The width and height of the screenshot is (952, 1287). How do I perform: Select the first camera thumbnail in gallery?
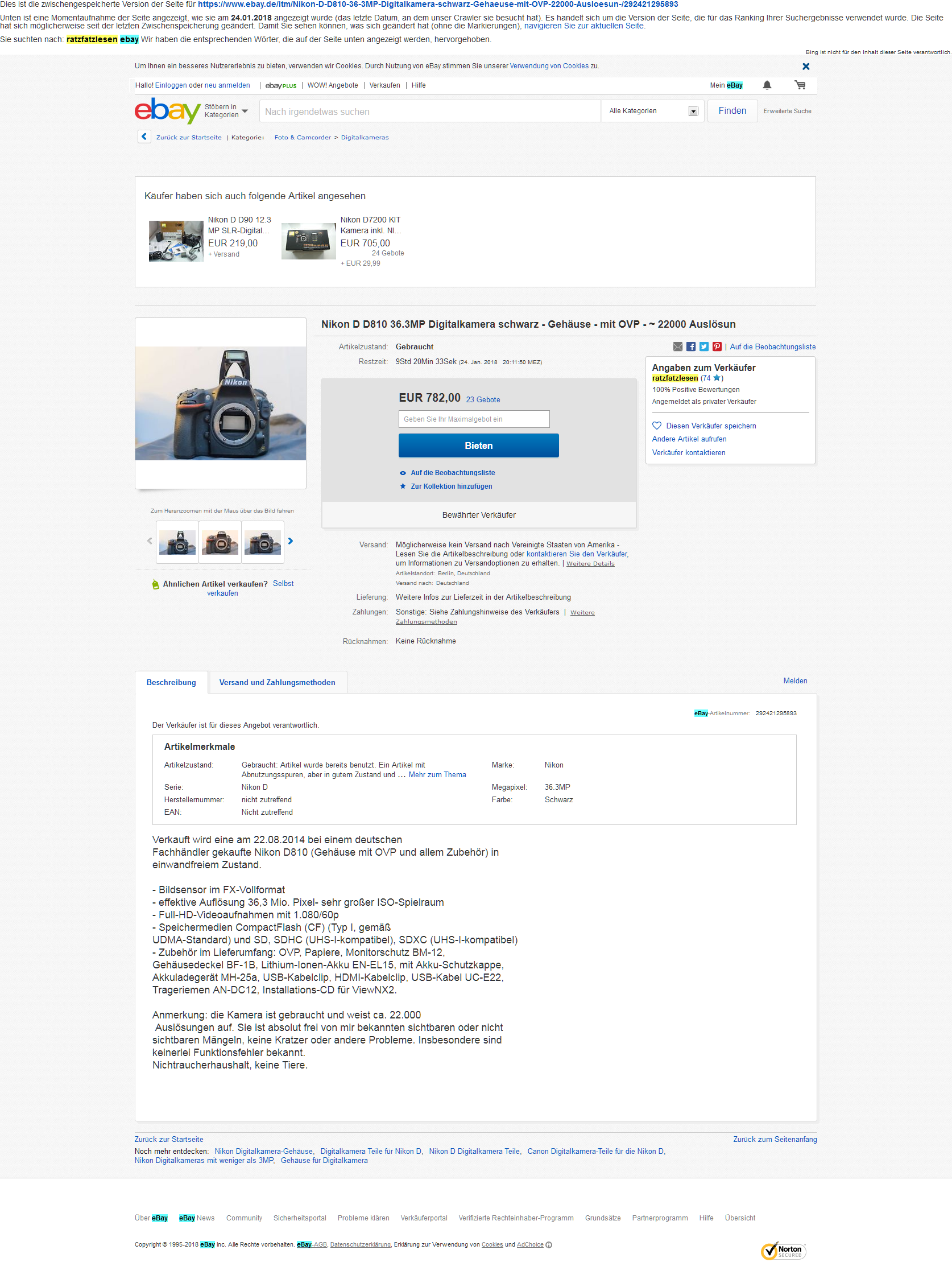177,542
